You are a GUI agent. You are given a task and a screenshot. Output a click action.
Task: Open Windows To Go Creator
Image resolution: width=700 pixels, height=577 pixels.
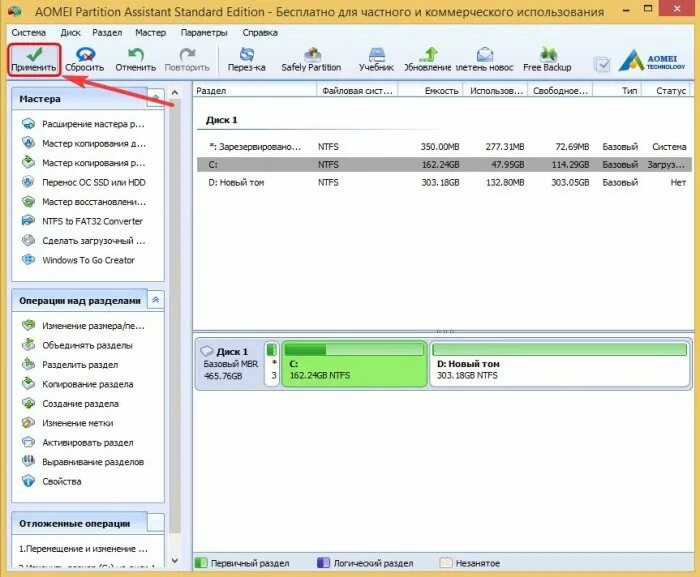[78, 260]
